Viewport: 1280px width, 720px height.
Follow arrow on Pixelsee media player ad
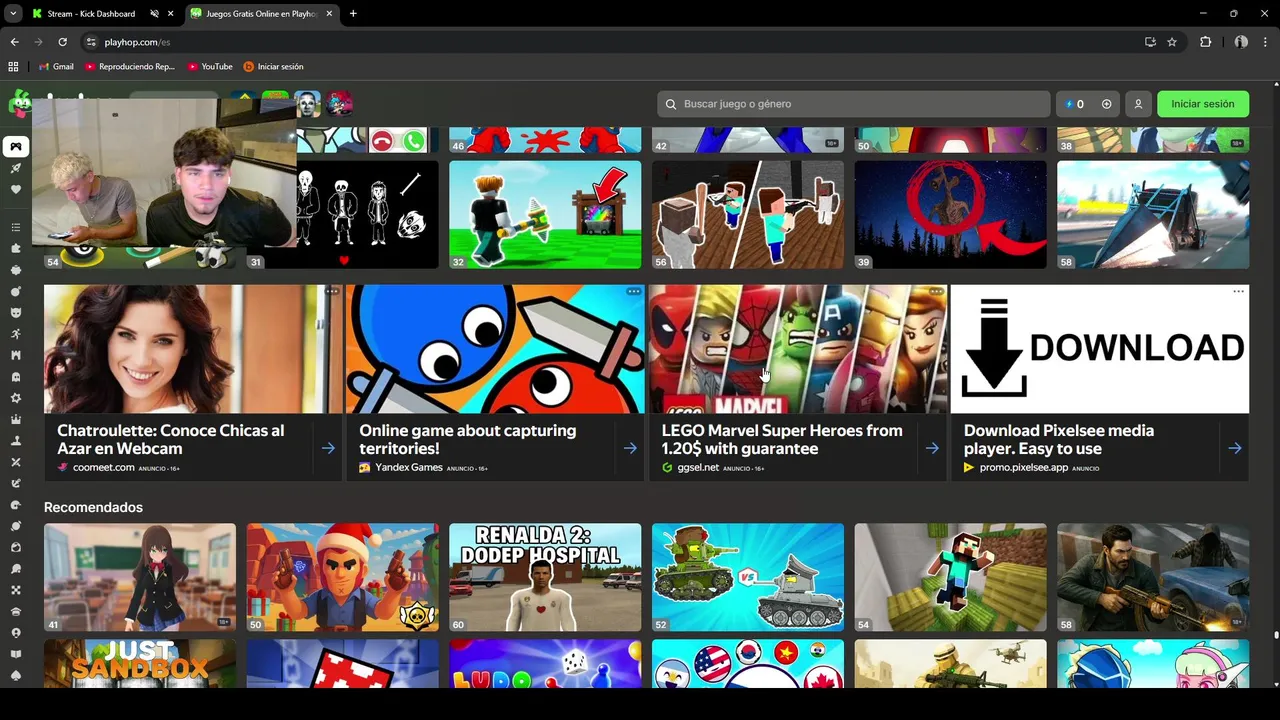1235,449
